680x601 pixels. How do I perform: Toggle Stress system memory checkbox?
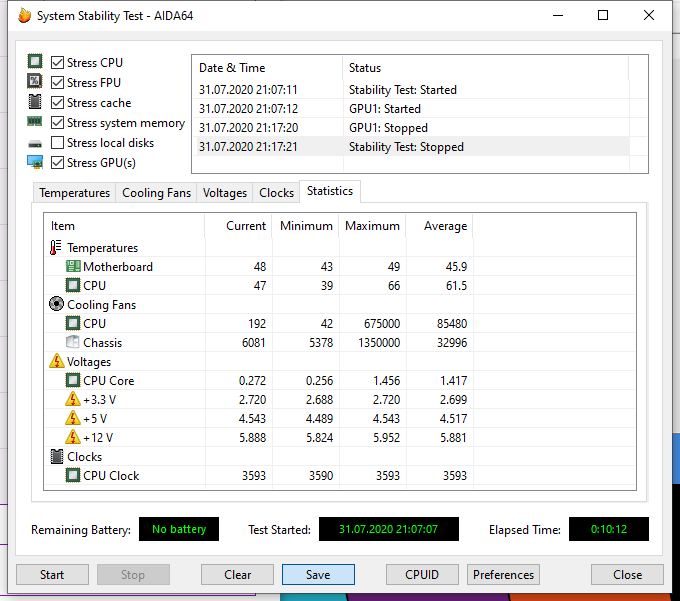point(57,123)
